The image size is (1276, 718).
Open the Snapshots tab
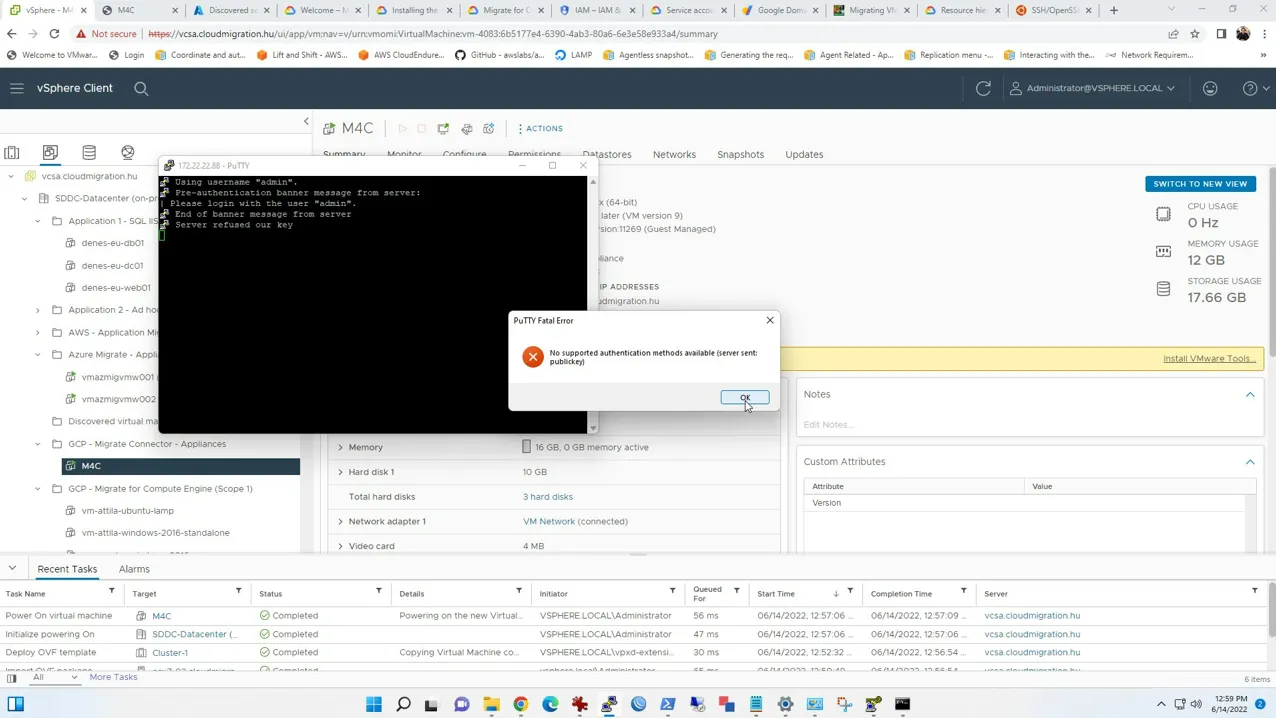[740, 155]
